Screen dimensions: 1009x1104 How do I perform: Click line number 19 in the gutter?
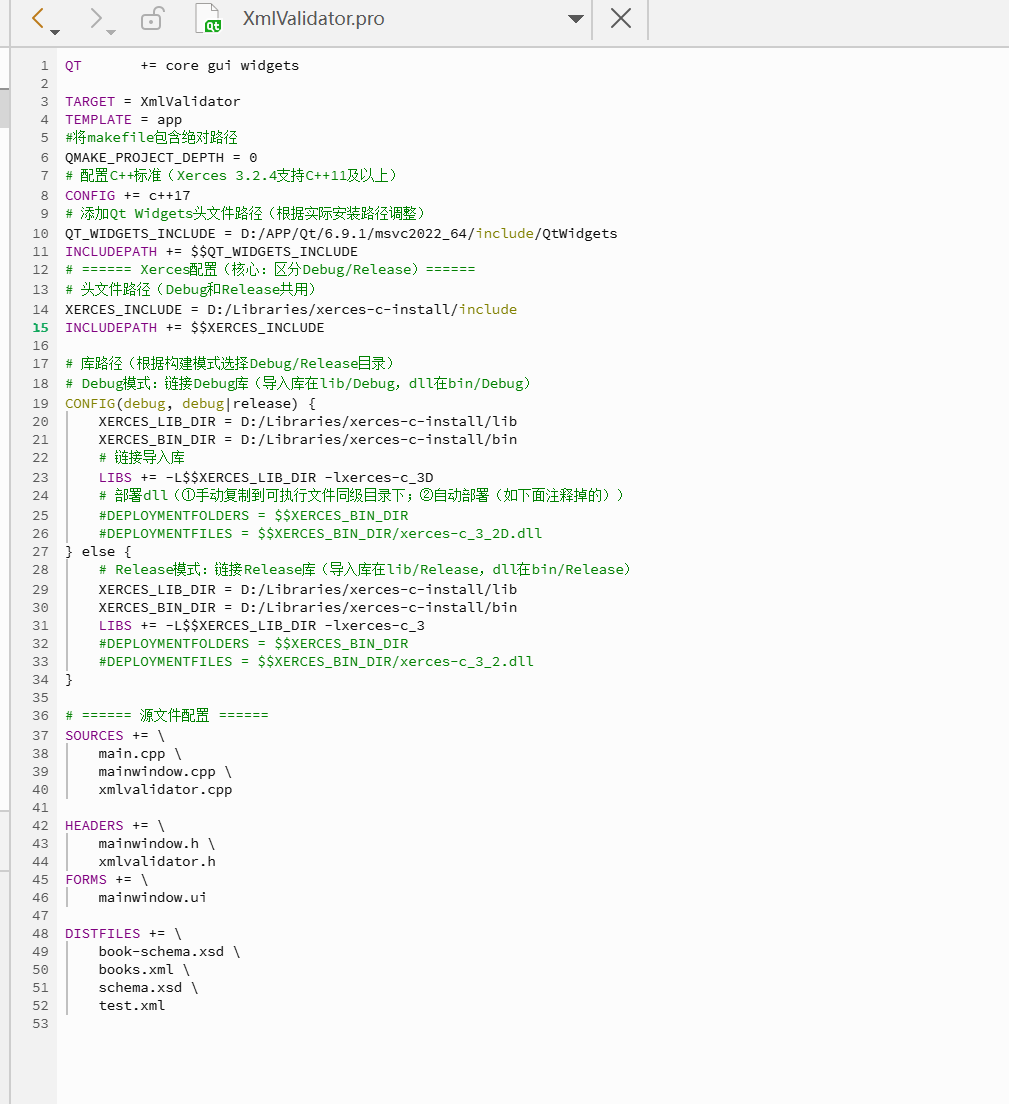[41, 403]
